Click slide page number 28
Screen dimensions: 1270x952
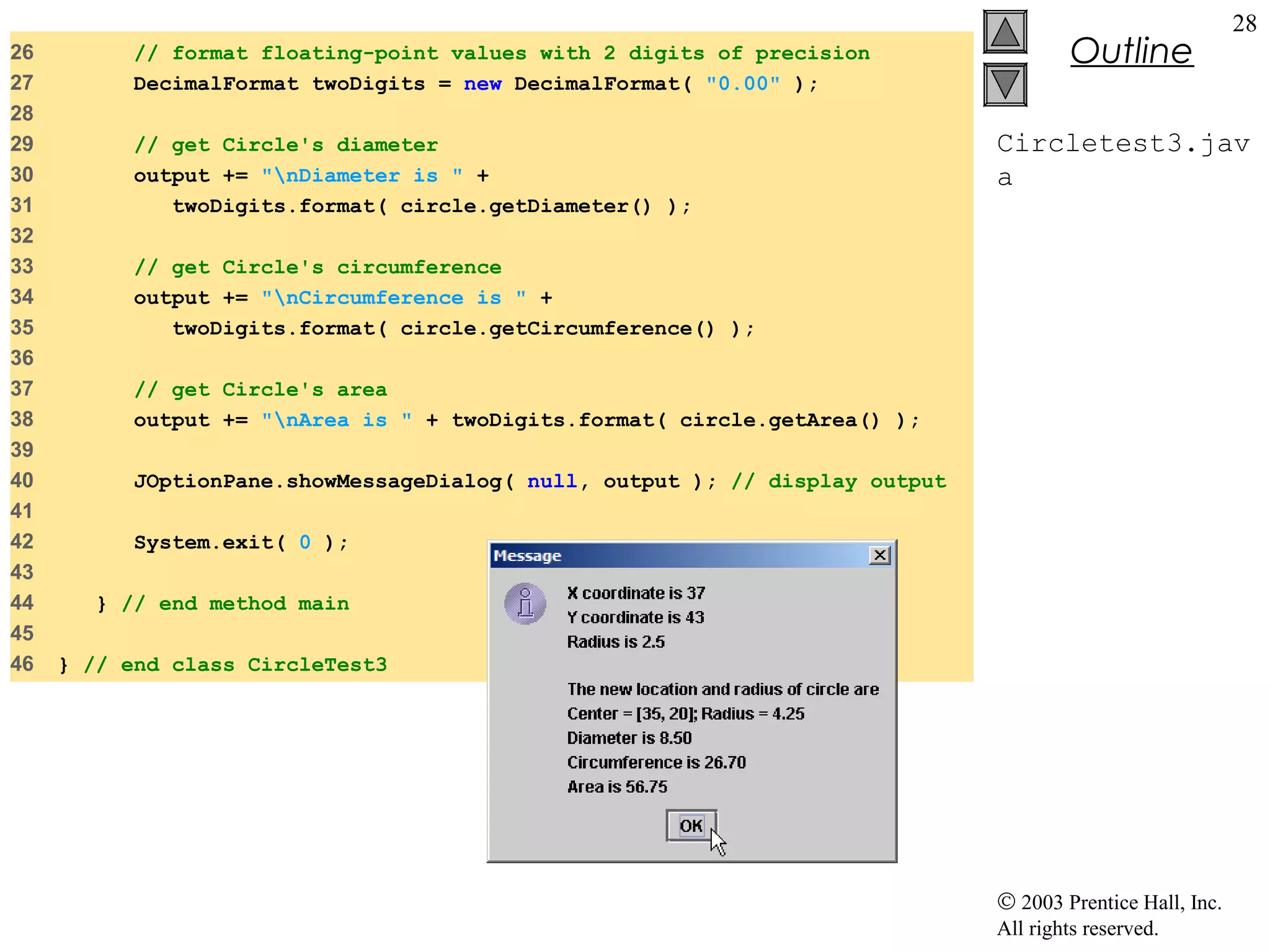pos(1244,24)
